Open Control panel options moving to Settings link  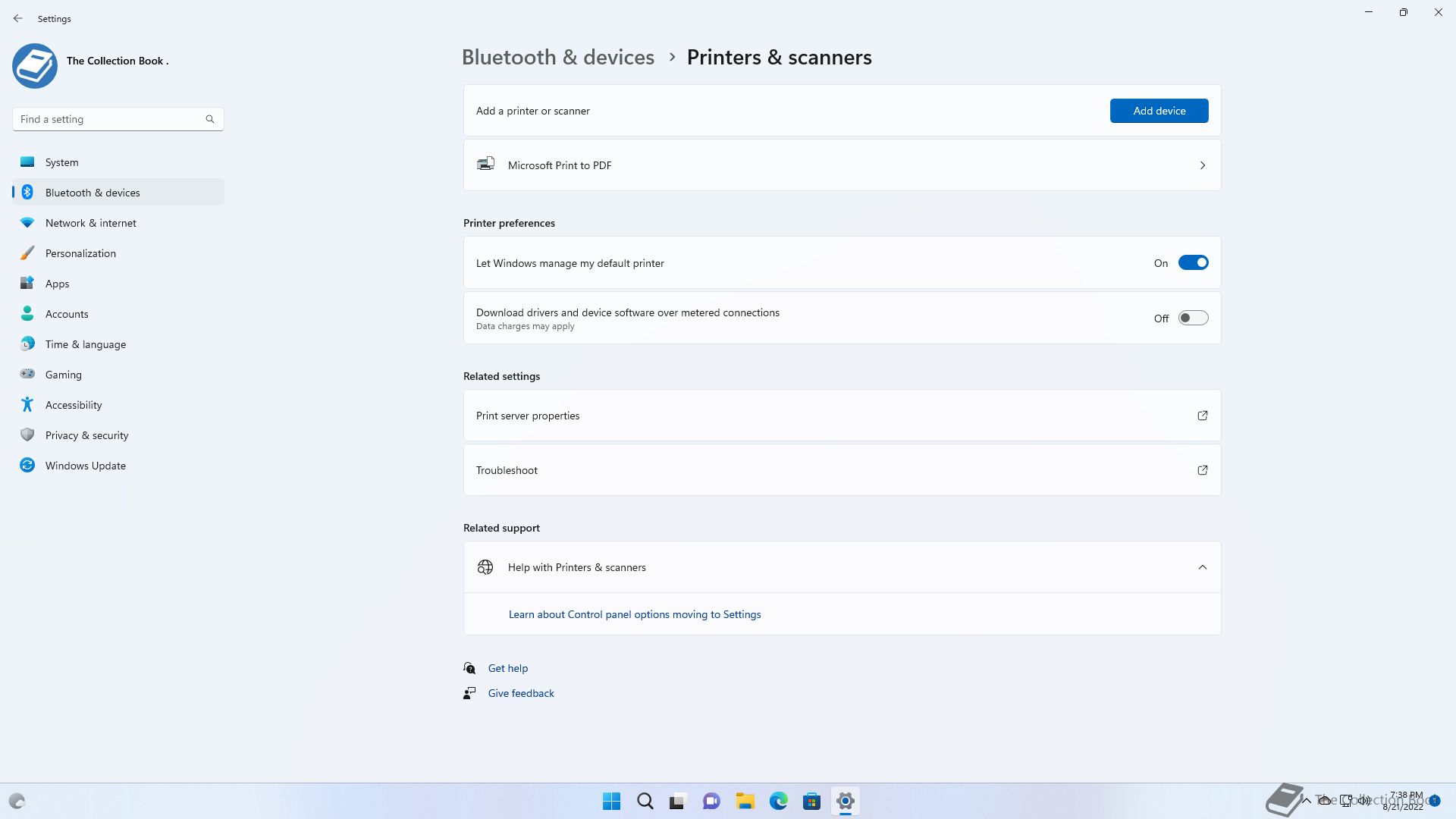(635, 614)
